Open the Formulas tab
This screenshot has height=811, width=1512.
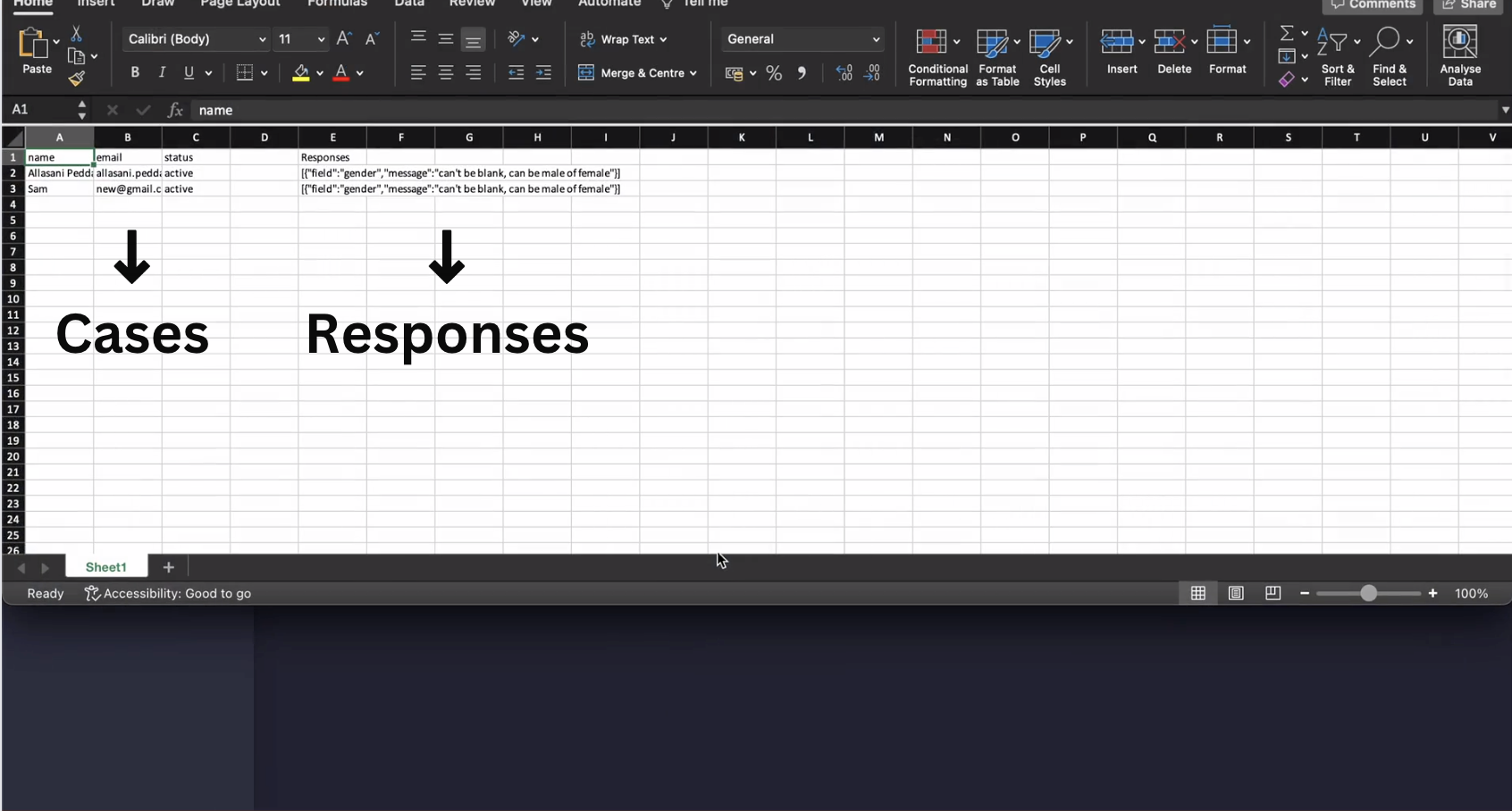click(x=337, y=4)
